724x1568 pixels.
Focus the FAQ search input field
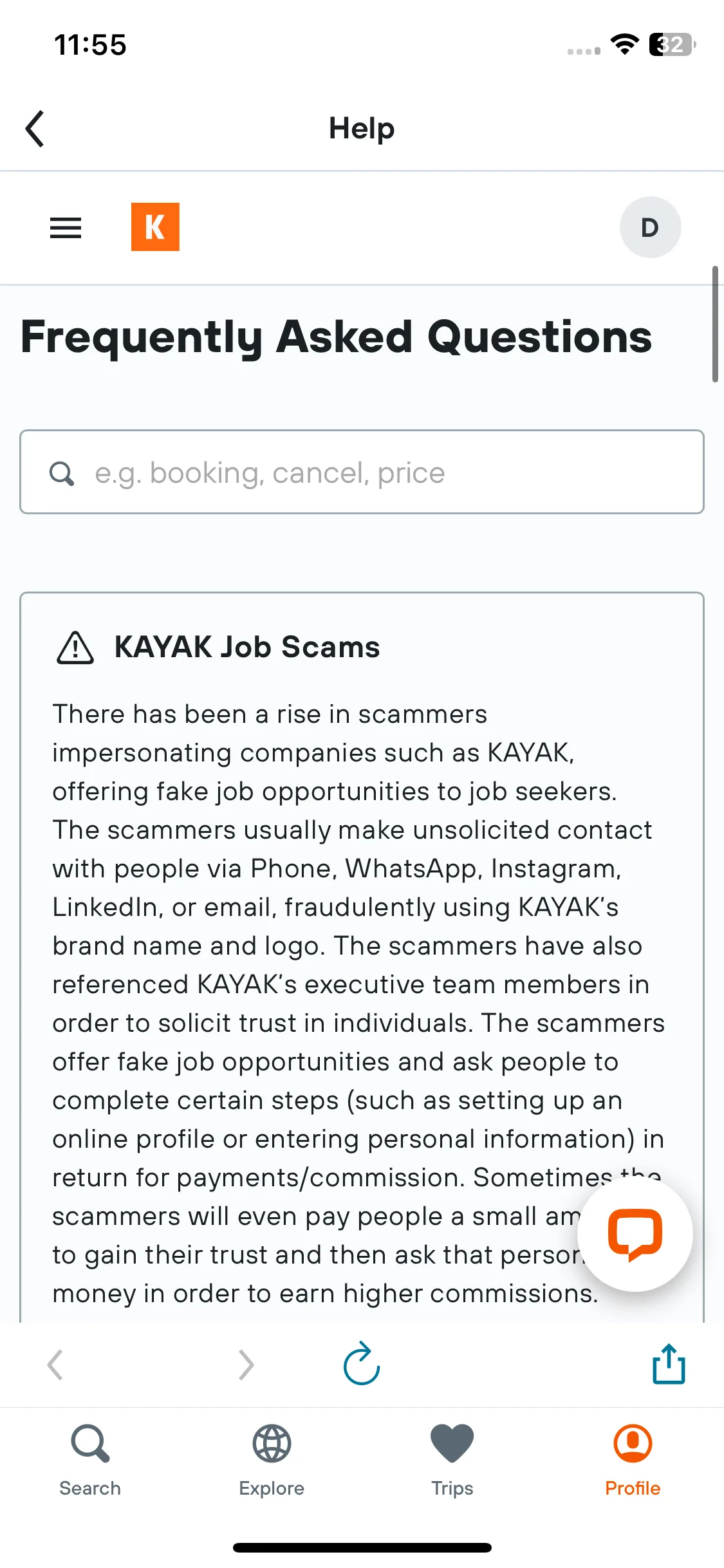362,472
